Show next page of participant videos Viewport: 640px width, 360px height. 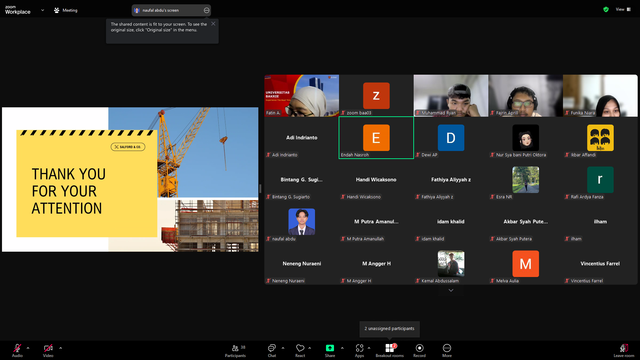tap(451, 290)
